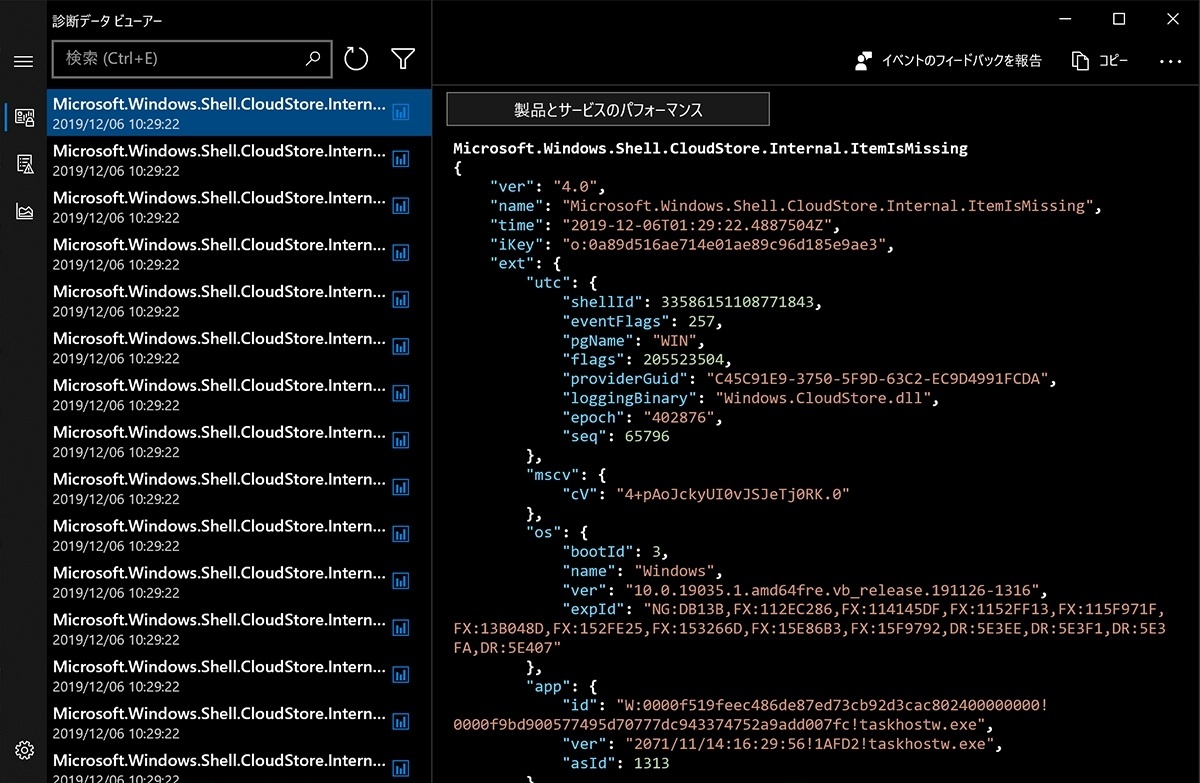Open the problem reports sidebar icon
1200x783 pixels.
(x=25, y=164)
